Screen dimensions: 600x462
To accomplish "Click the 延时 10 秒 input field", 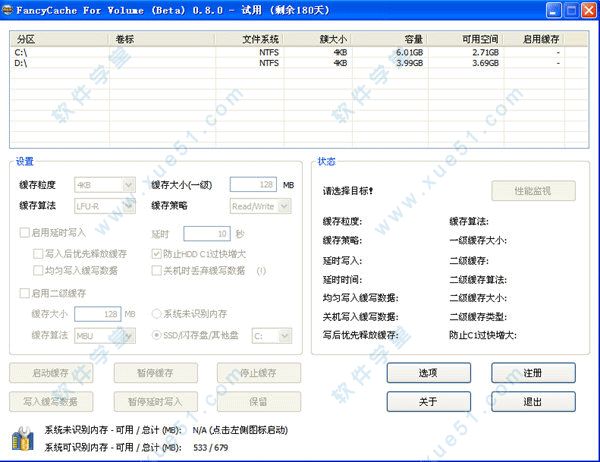I will pos(207,234).
